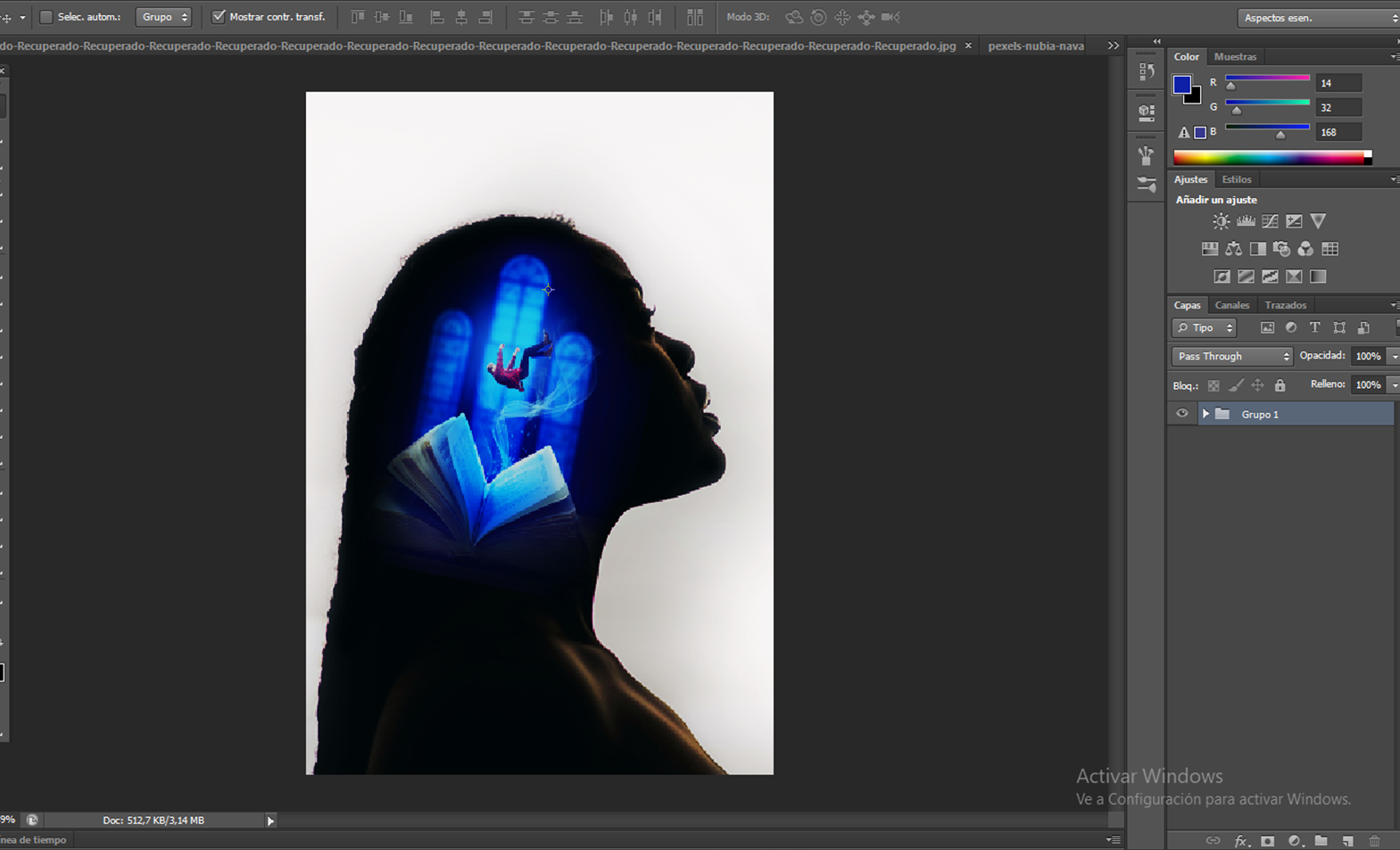Switch to pexels-nubia-nava document tab
The height and width of the screenshot is (850, 1400).
1036,45
